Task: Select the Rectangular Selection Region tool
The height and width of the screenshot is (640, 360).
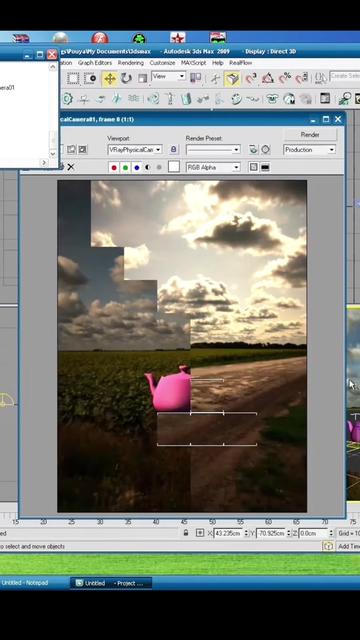Action: coord(73,78)
